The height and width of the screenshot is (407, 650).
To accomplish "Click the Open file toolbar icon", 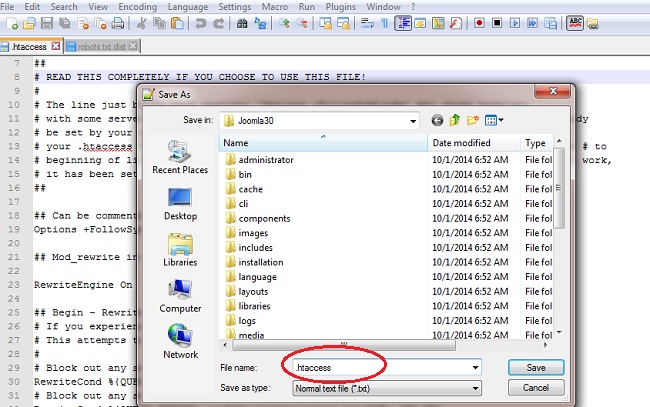I will pyautogui.click(x=29, y=23).
